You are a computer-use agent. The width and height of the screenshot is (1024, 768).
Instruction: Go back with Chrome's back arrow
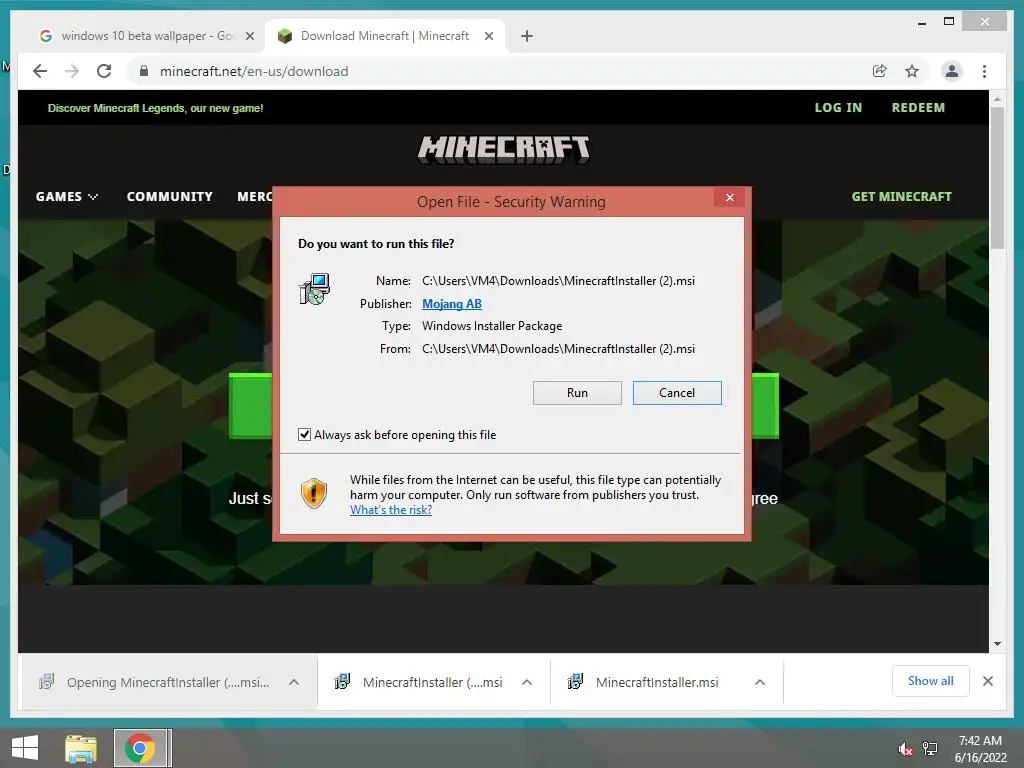pos(40,71)
